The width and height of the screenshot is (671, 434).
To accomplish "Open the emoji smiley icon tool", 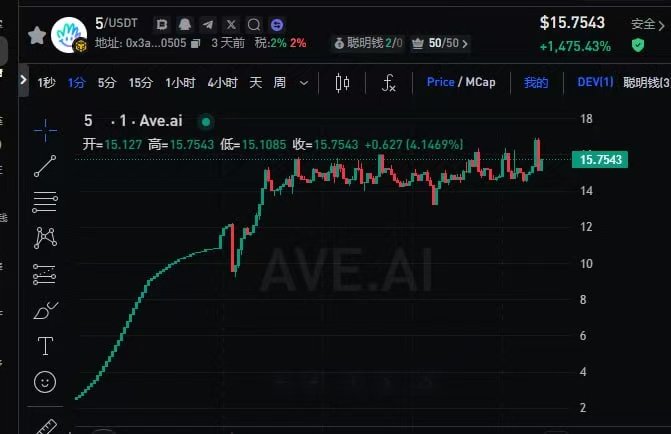I will (x=45, y=382).
